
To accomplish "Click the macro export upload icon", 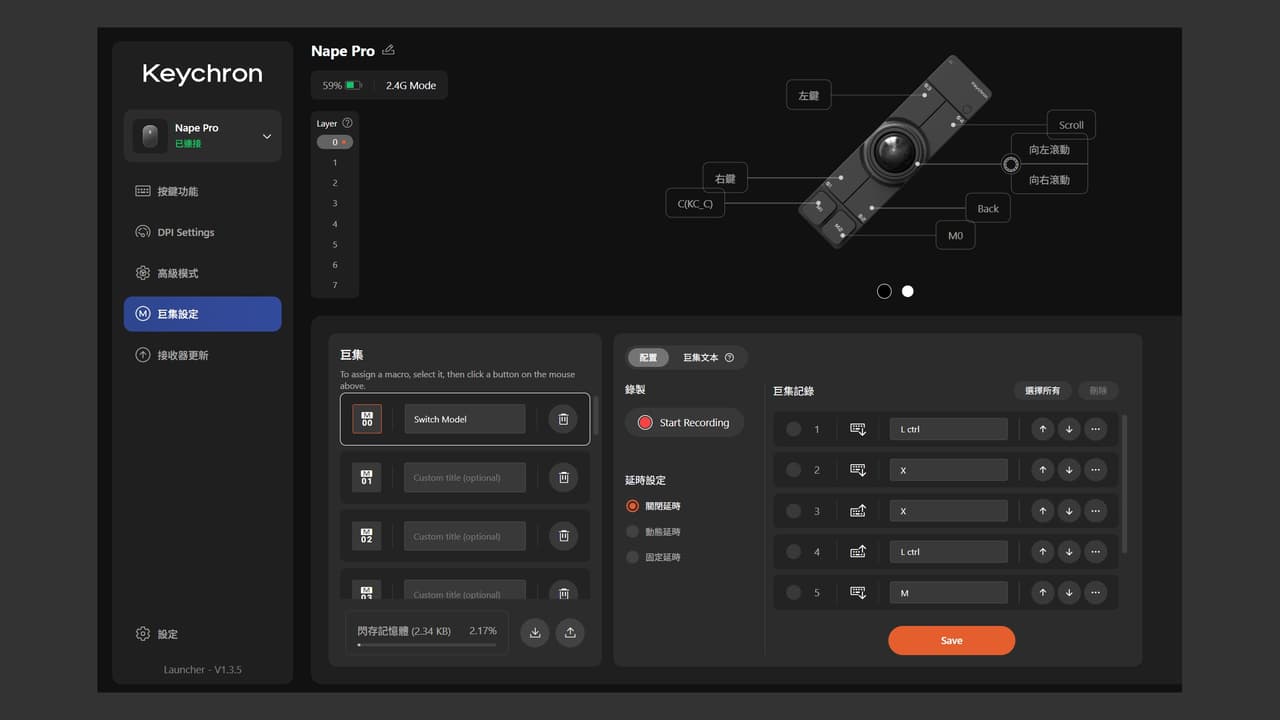I will pyautogui.click(x=570, y=632).
